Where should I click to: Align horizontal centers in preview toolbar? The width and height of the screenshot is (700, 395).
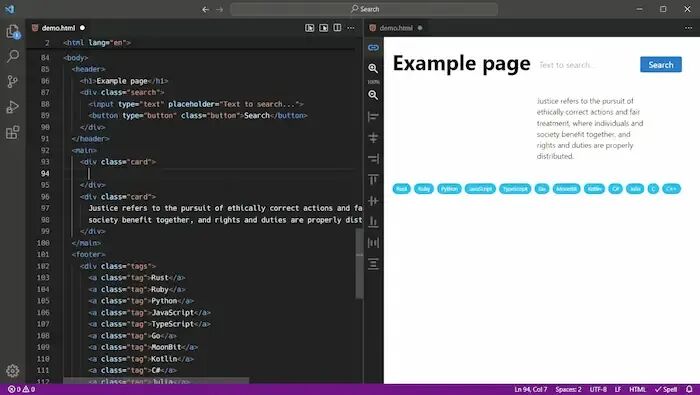click(x=373, y=138)
